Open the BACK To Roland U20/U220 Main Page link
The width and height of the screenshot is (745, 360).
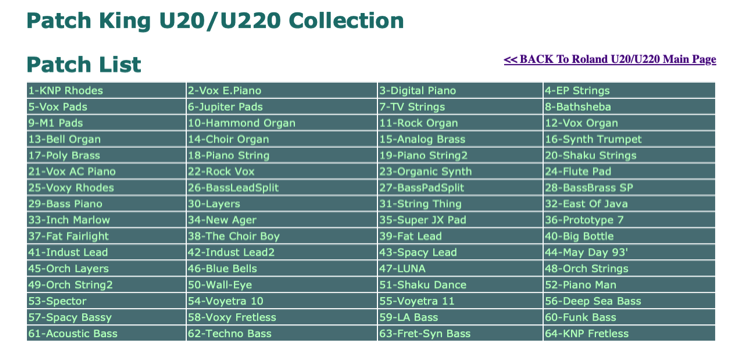(610, 59)
